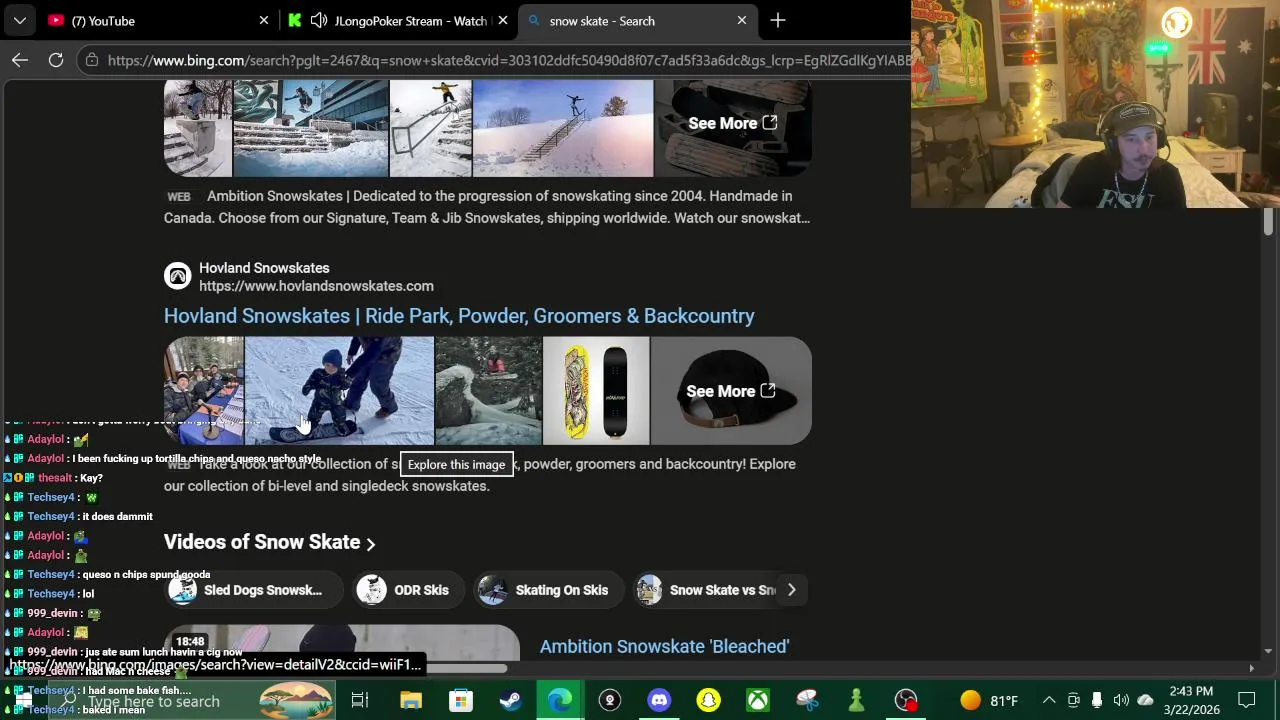This screenshot has height=720, width=1280.
Task: Show more video chips with right arrow
Action: pyautogui.click(x=791, y=590)
